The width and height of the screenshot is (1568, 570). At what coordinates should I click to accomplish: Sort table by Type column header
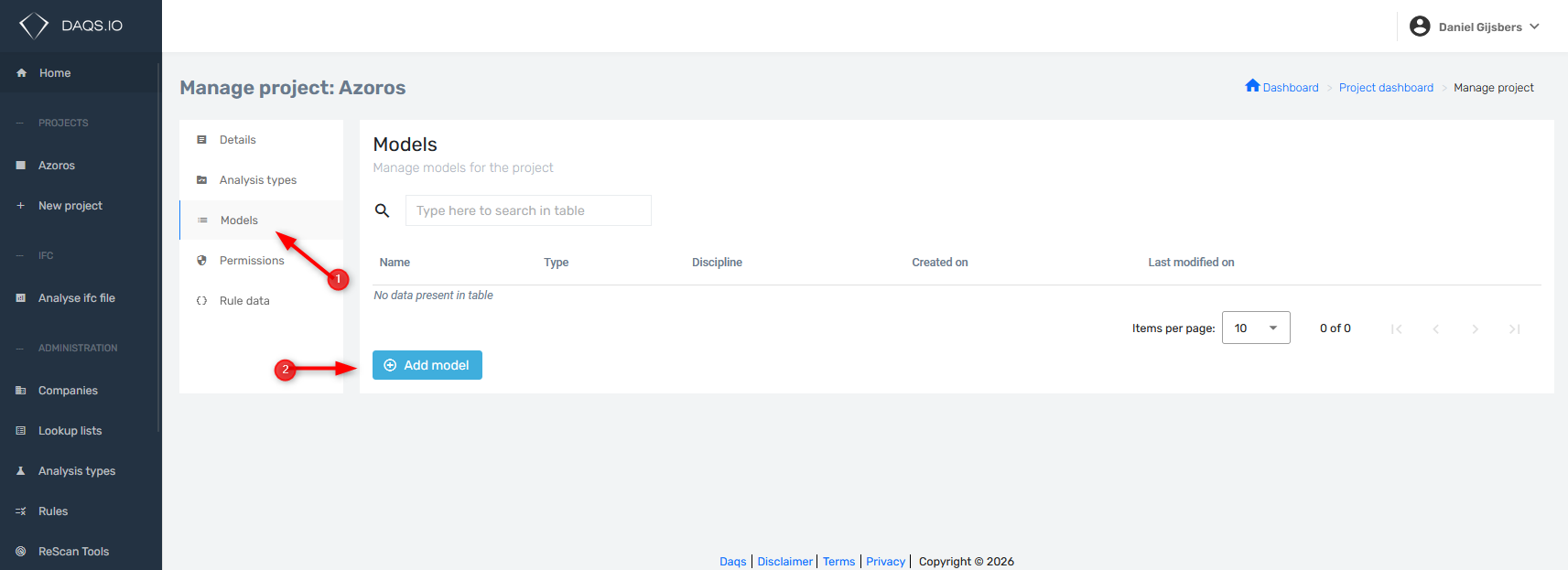point(557,263)
